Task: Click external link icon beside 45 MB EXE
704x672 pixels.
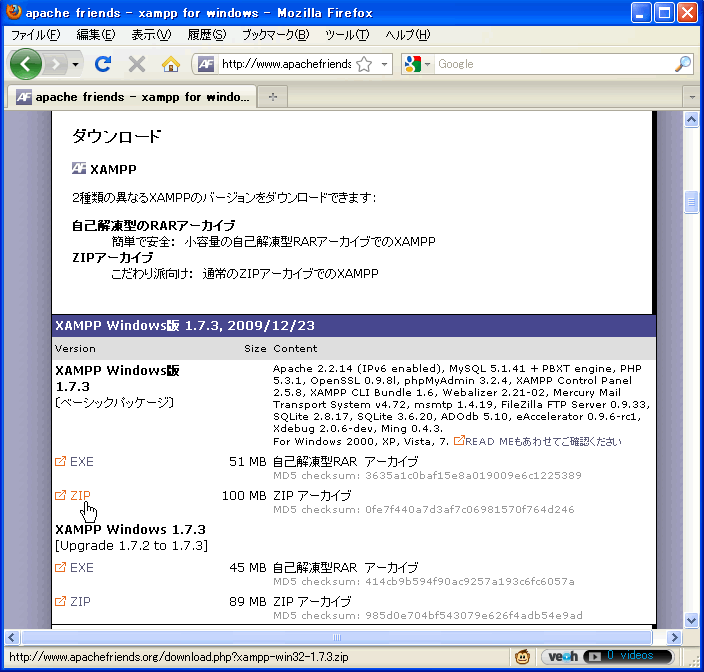Action: (60, 567)
